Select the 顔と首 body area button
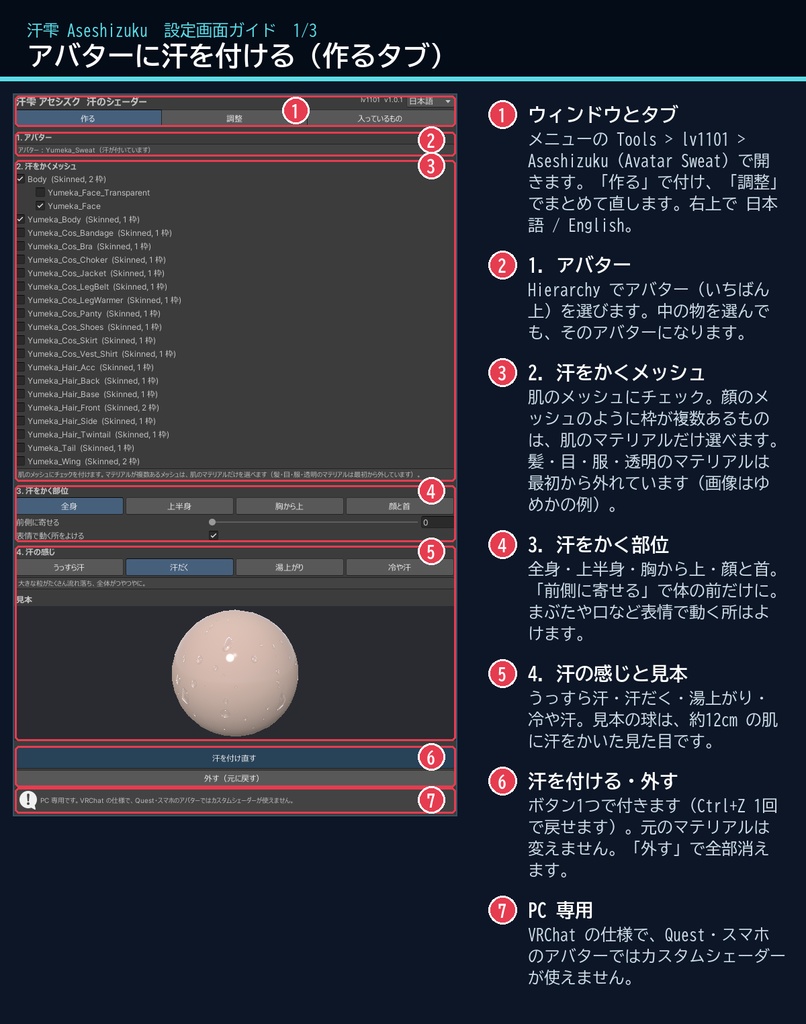Image resolution: width=806 pixels, height=1024 pixels. coord(400,506)
